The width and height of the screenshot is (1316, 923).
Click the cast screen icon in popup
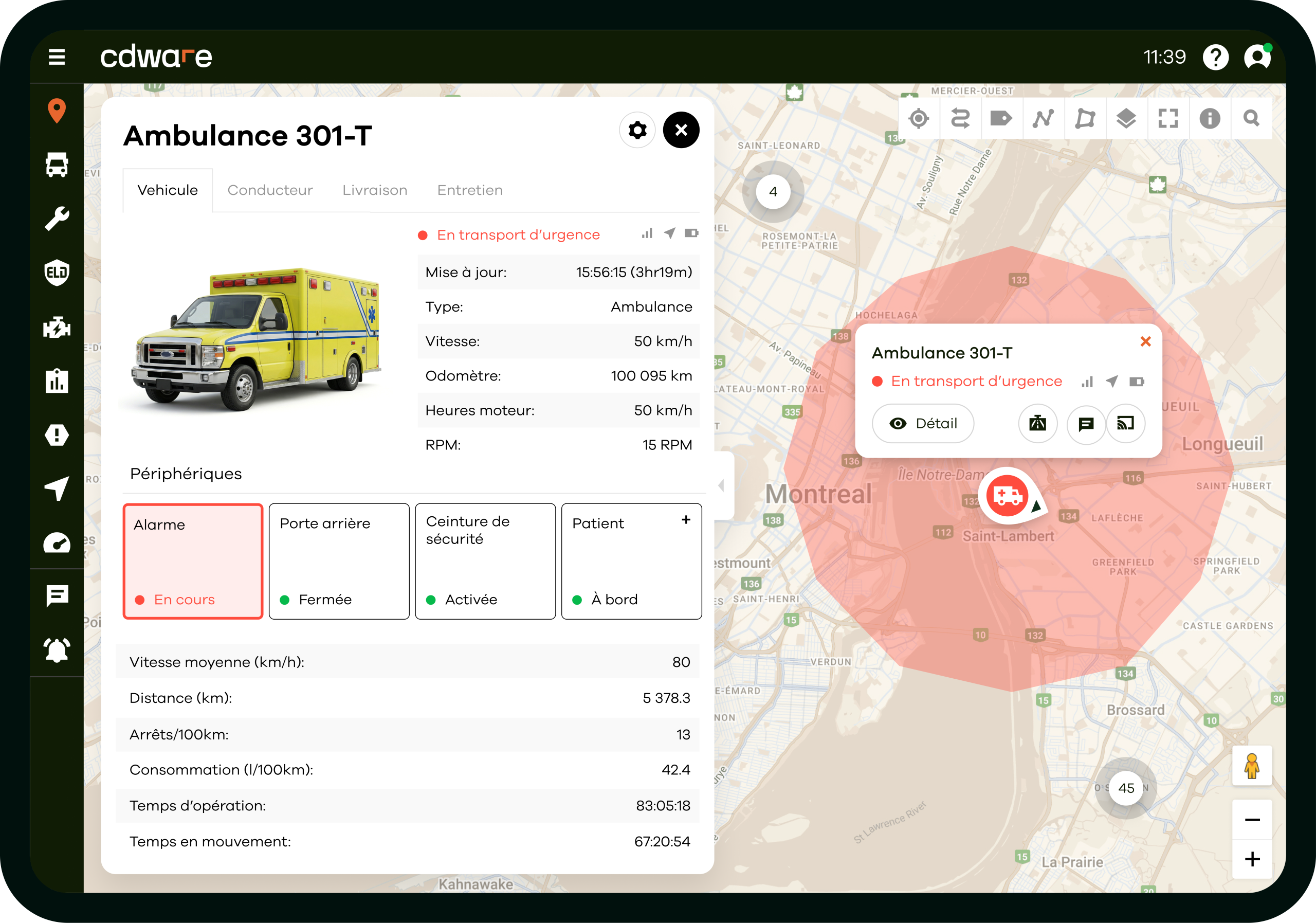tap(1125, 424)
